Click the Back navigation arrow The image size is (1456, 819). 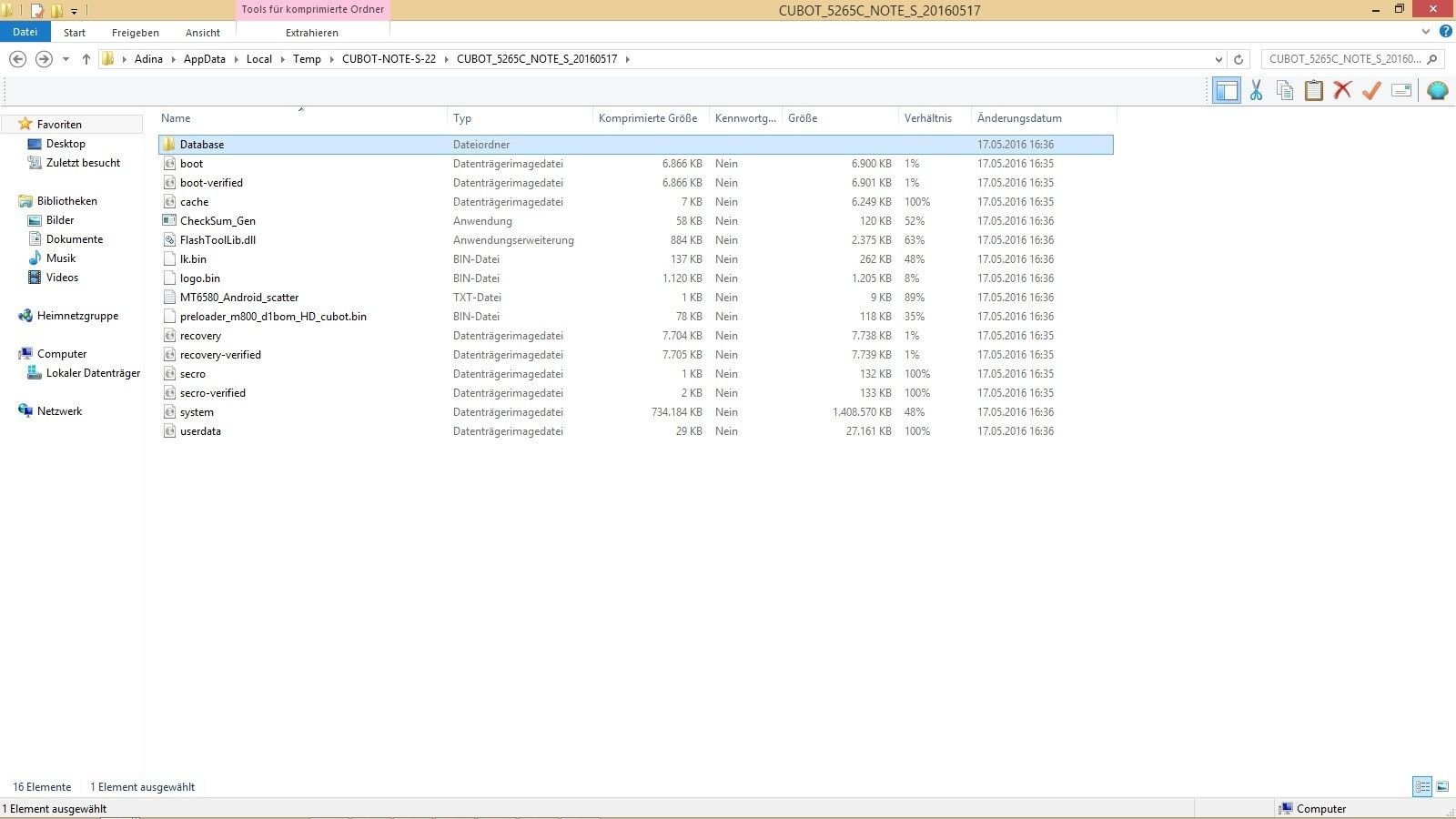pyautogui.click(x=17, y=59)
